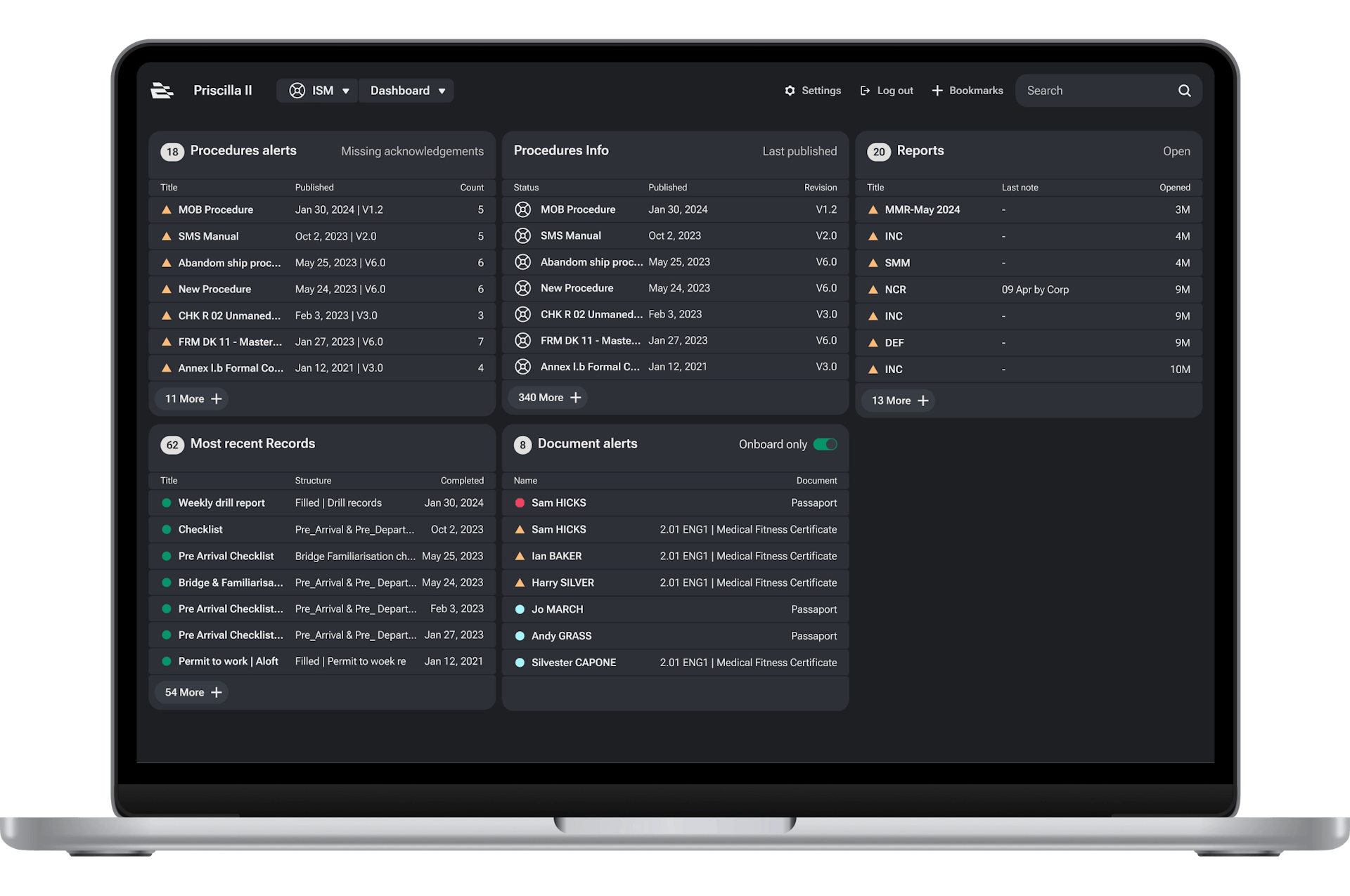Show 13 More open reports

[899, 401]
